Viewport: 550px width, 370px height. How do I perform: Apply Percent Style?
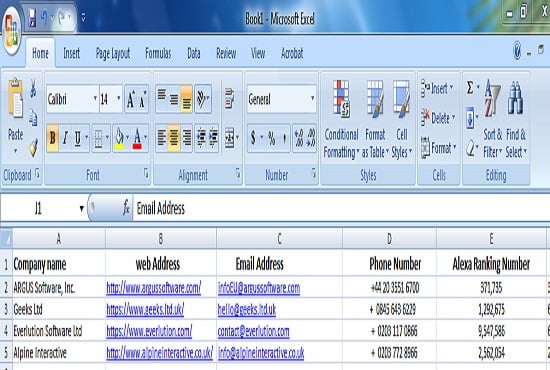272,138
